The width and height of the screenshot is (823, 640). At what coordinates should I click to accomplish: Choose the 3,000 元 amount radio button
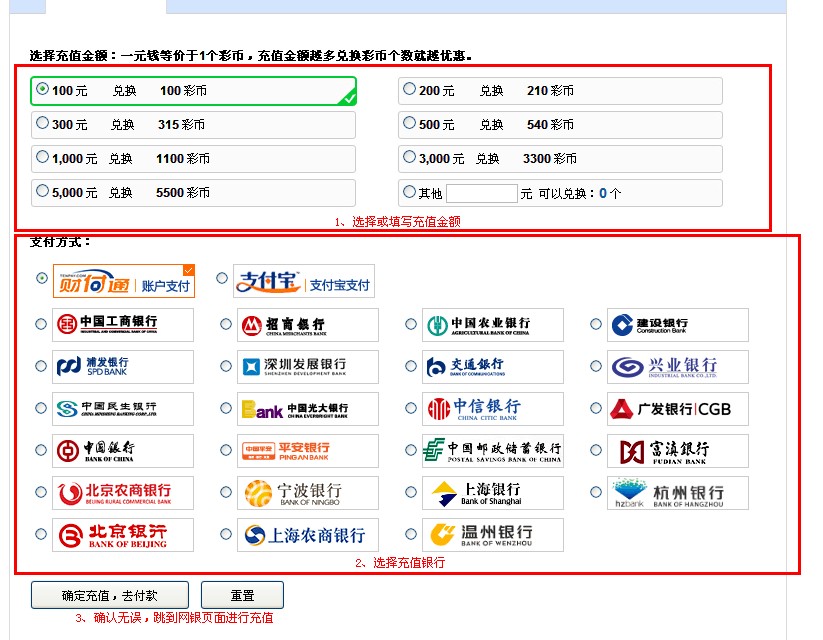(409, 157)
